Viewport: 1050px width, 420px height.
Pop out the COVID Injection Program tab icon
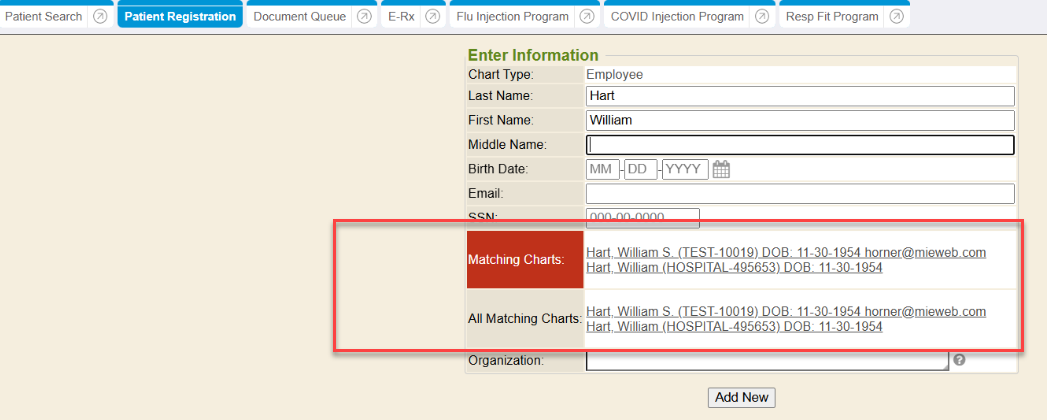coord(762,17)
